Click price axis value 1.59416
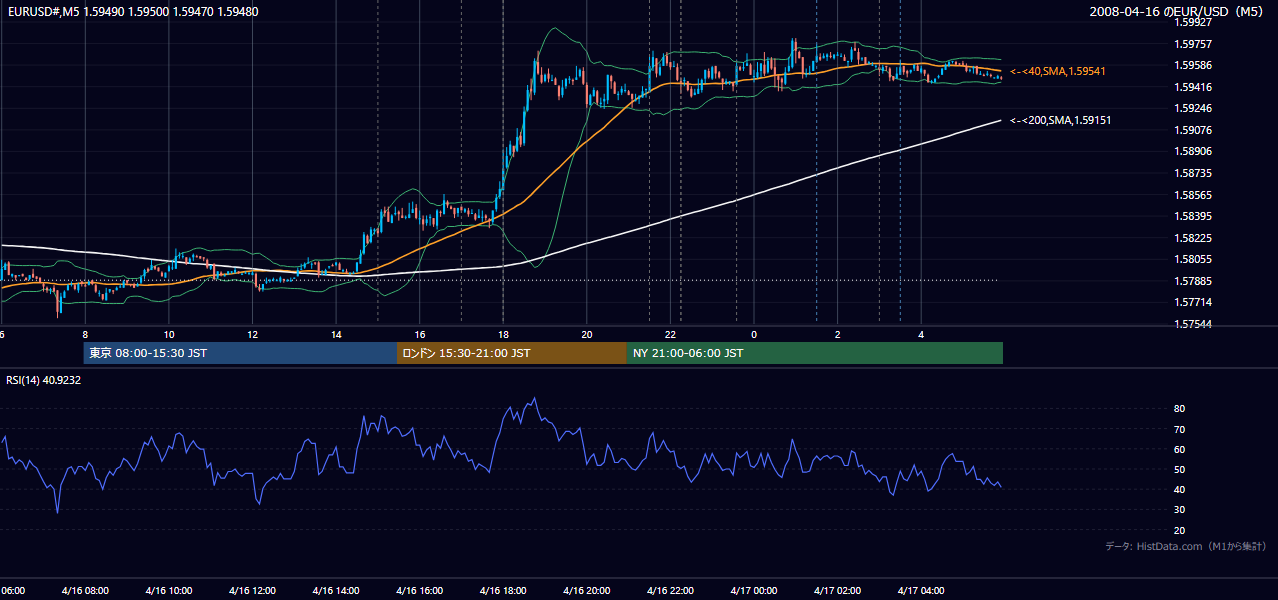1278x600 pixels. pos(1192,87)
